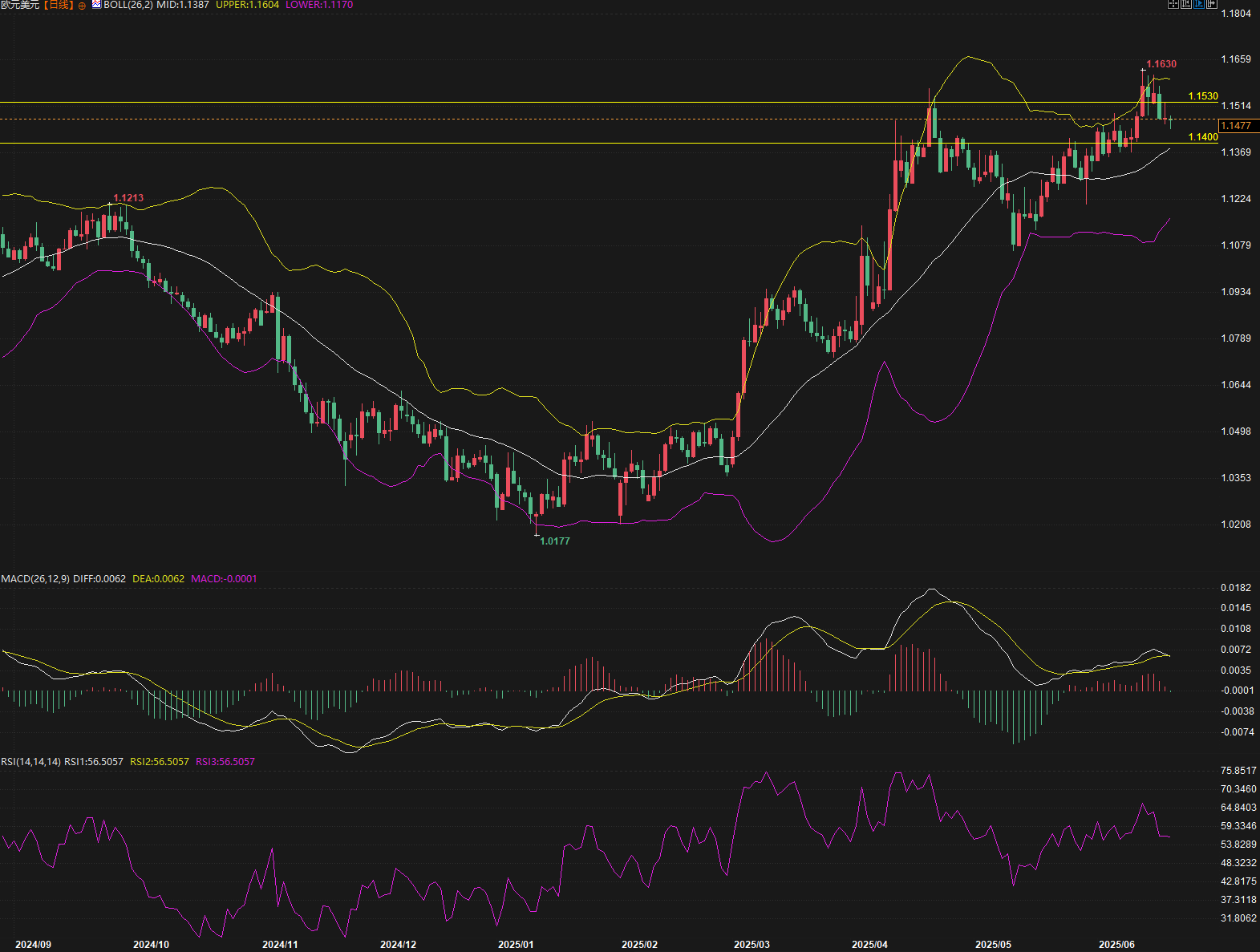Click the 1.1514 price axis label
The height and width of the screenshot is (952, 1260).
click(1236, 106)
